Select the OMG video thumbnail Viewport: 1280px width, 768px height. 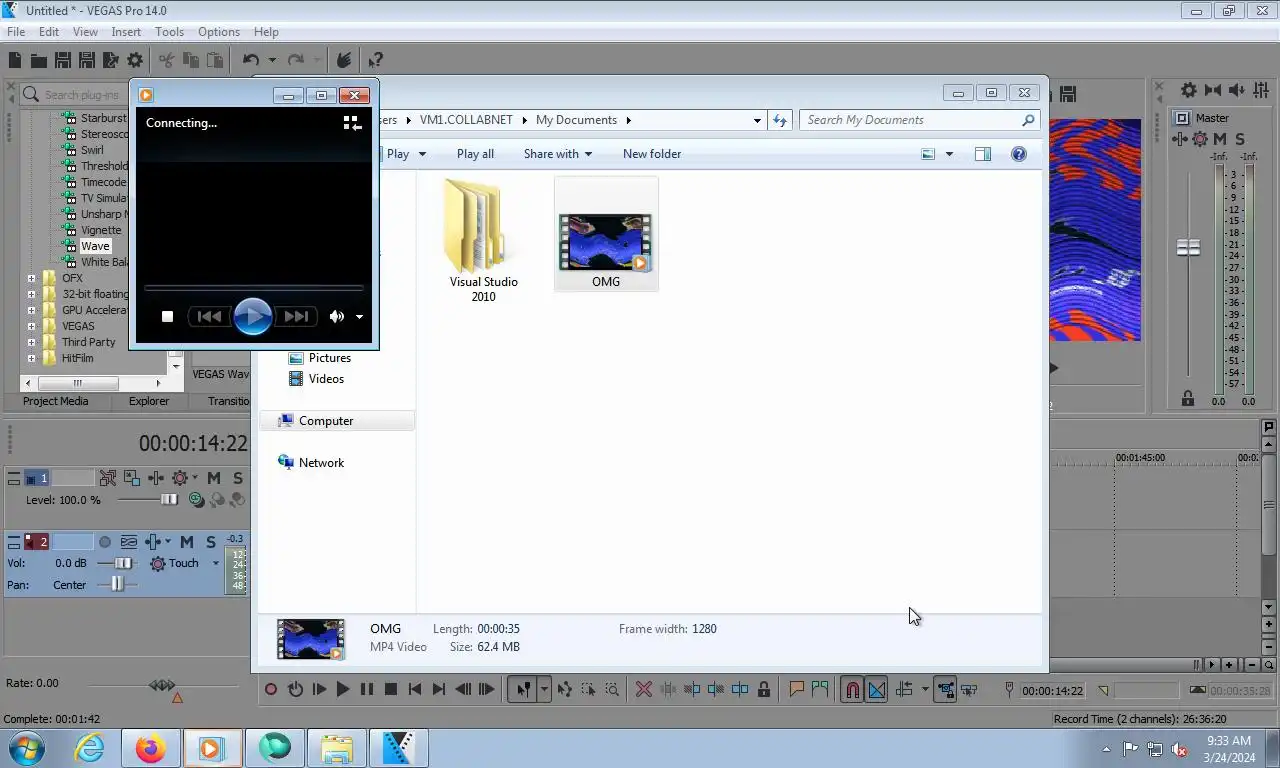[605, 234]
